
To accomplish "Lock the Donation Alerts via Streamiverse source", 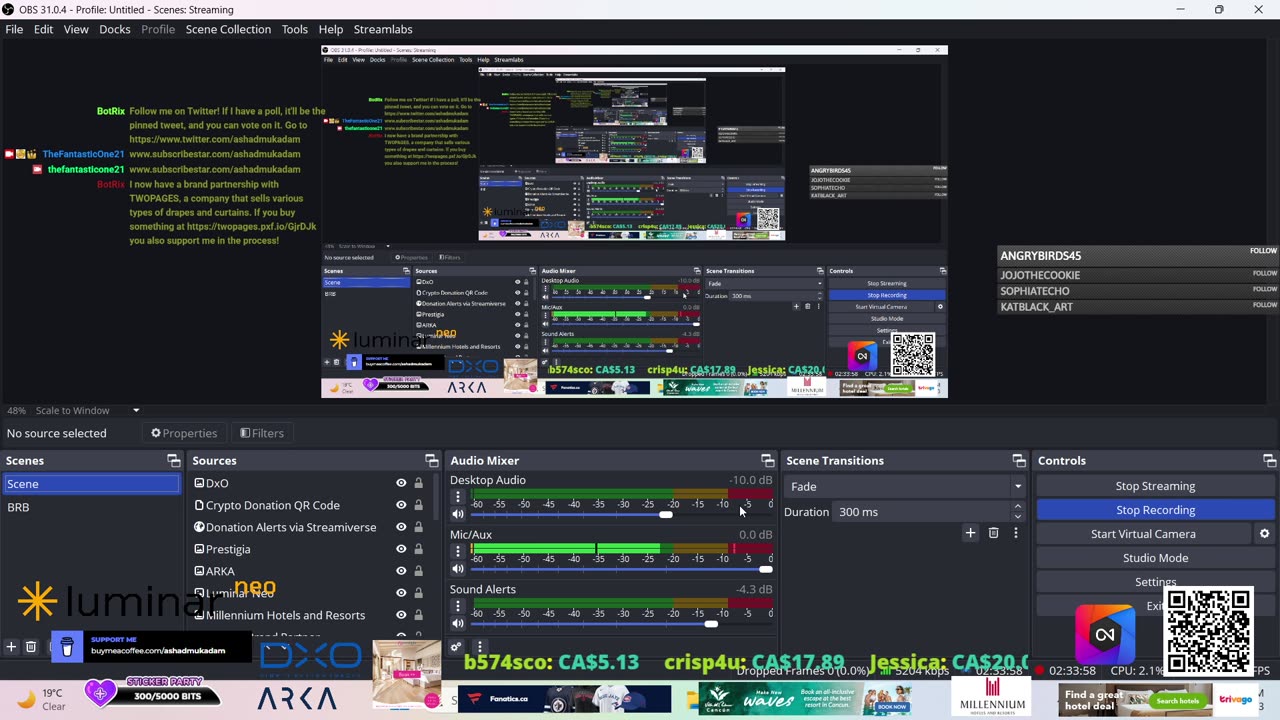I will 418,527.
